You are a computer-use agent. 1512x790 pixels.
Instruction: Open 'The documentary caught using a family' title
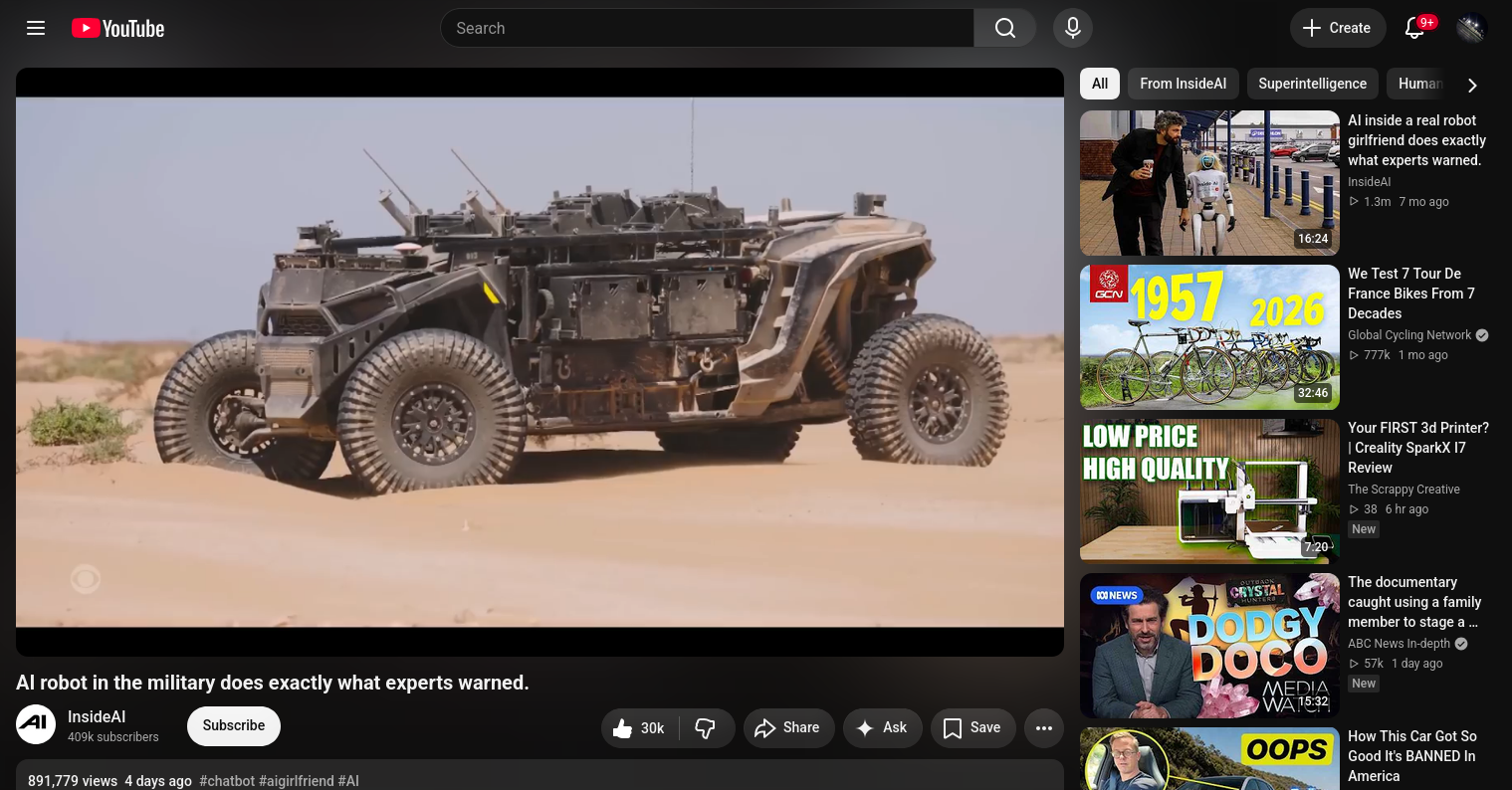(x=1414, y=602)
